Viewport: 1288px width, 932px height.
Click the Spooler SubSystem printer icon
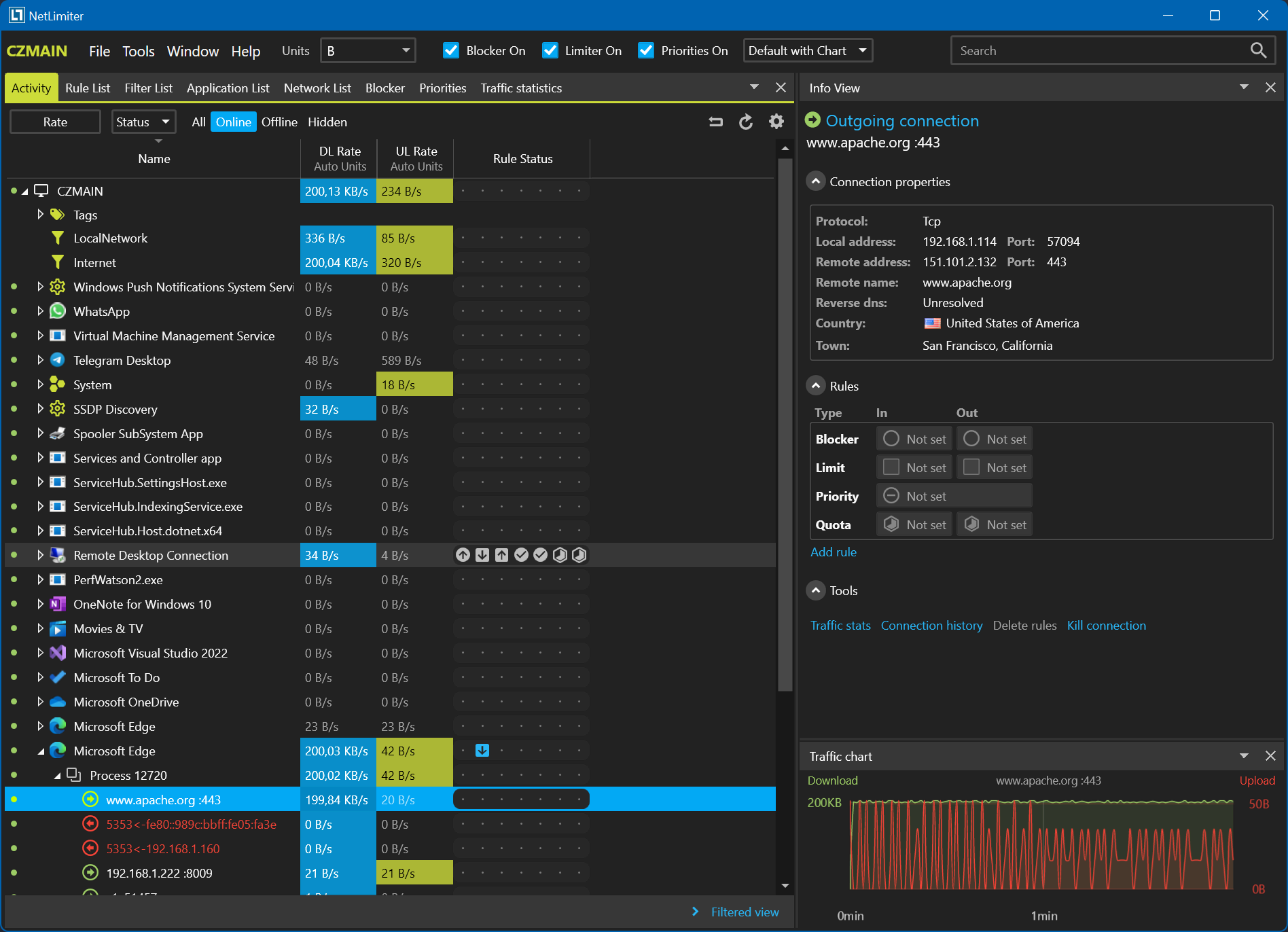point(58,433)
